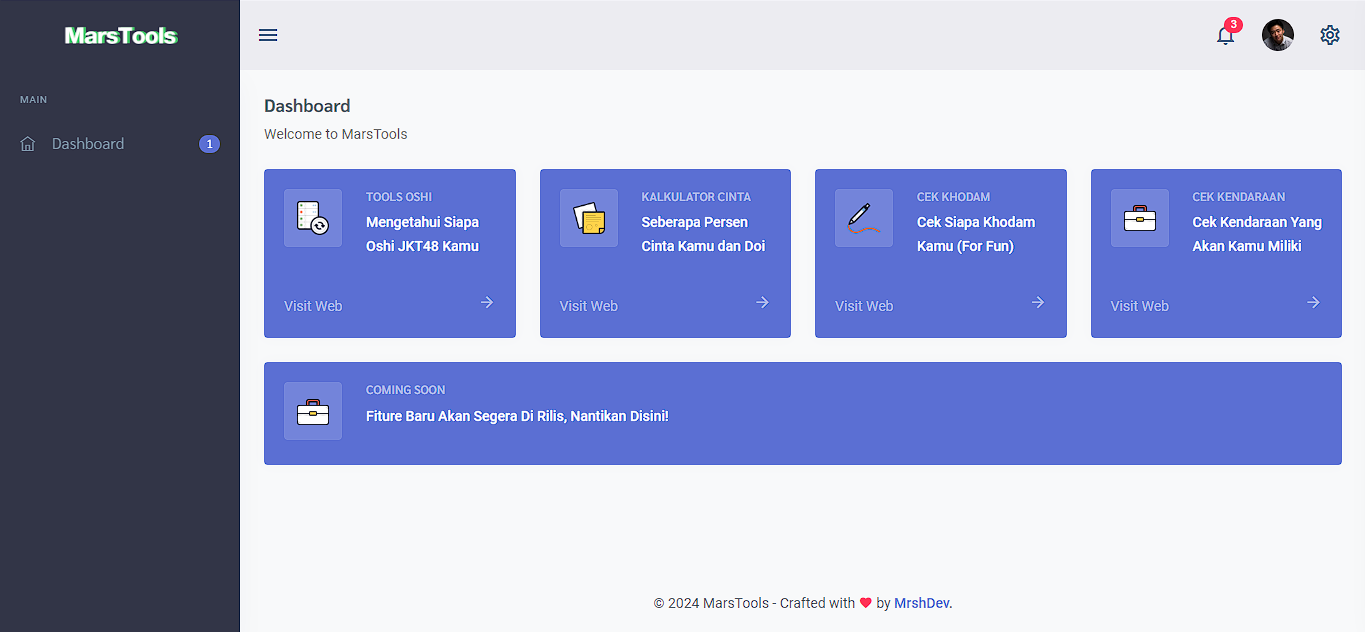1365x632 pixels.
Task: Click the MarsTools logo
Action: [x=120, y=36]
